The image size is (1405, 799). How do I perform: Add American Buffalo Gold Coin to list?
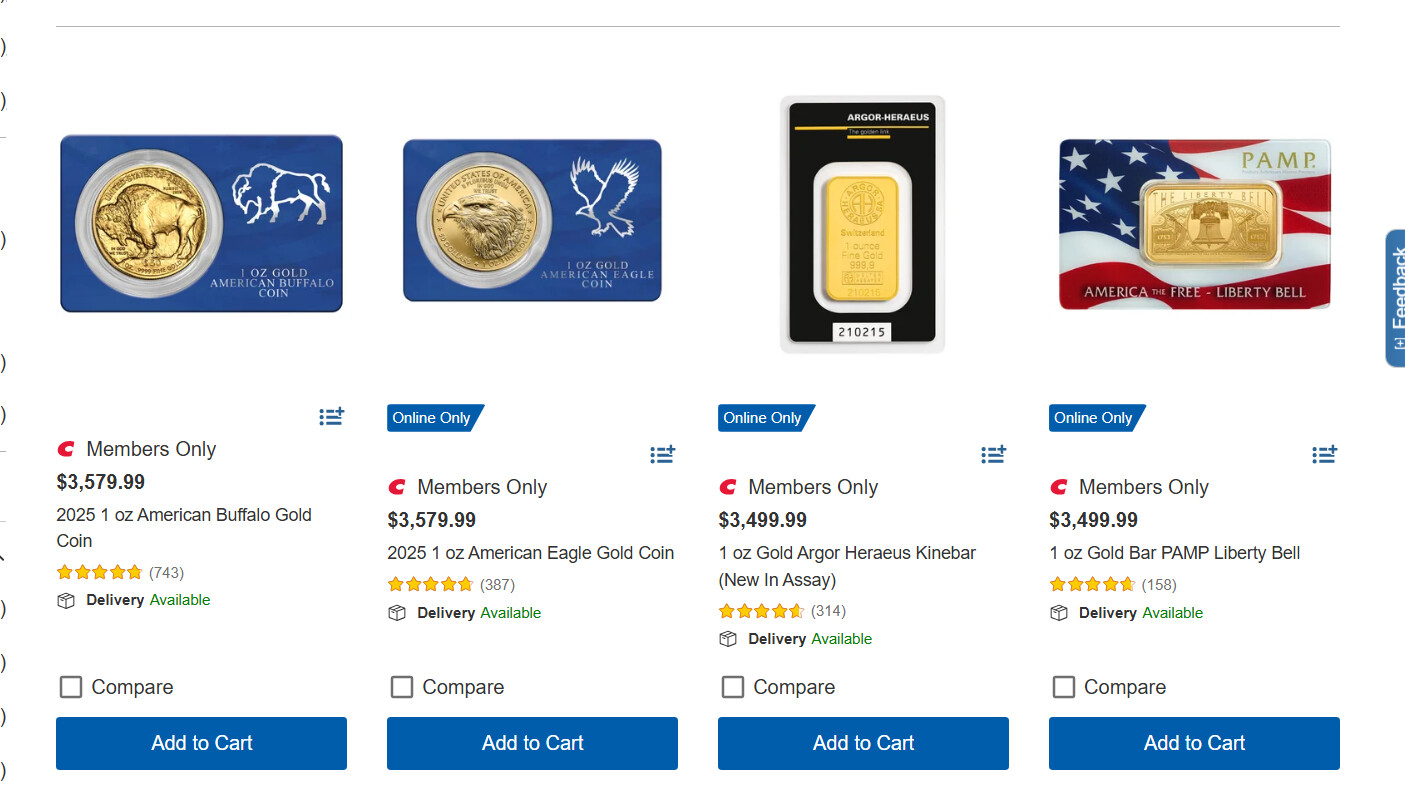(331, 417)
